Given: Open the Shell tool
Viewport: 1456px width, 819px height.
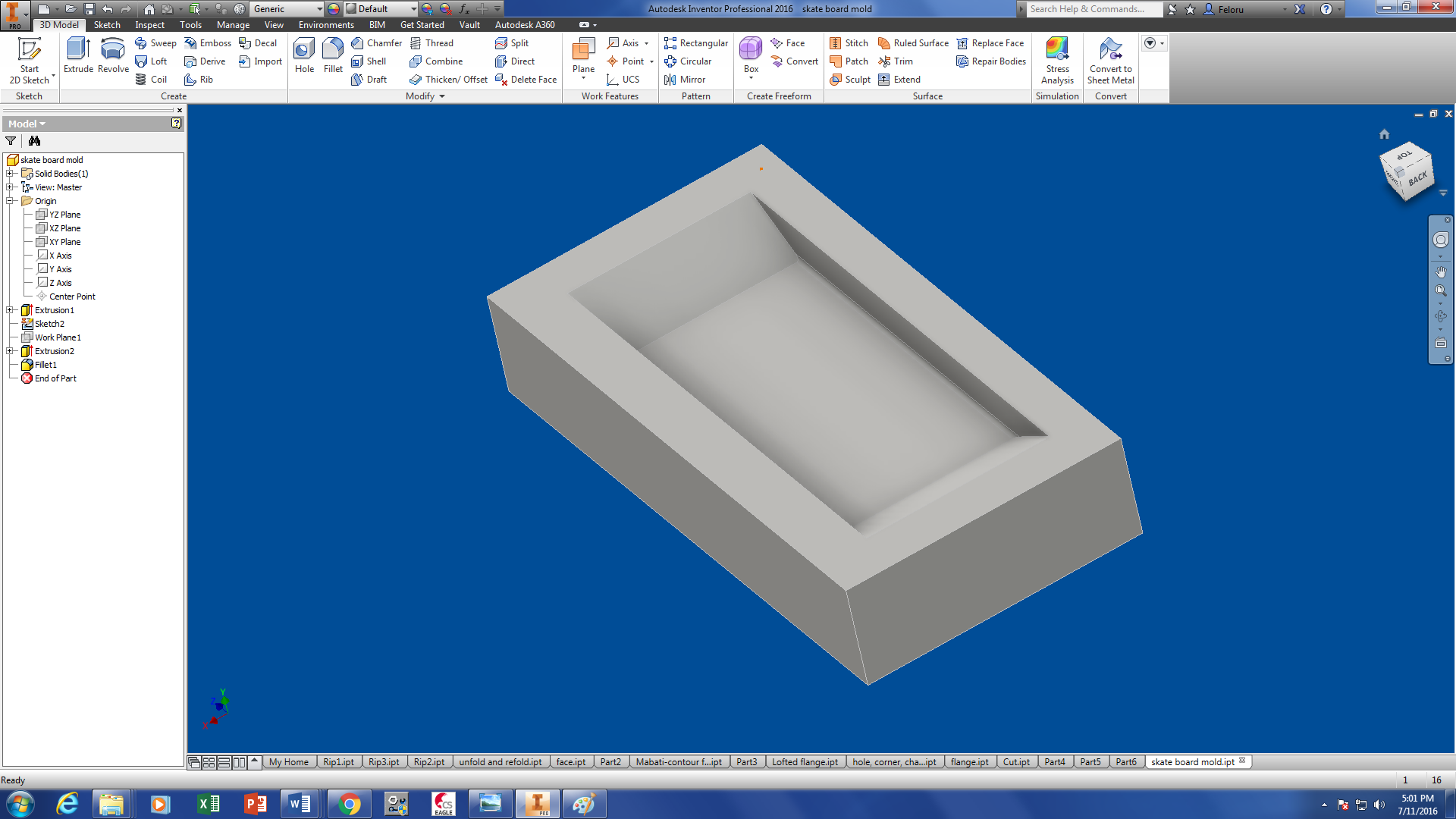Looking at the screenshot, I should pyautogui.click(x=369, y=61).
